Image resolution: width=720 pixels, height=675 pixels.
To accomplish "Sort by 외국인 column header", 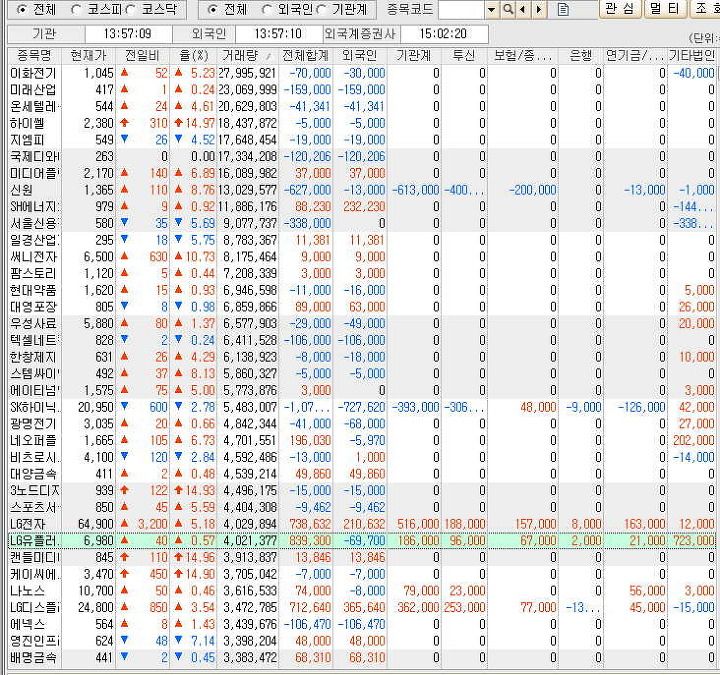I will pyautogui.click(x=360, y=56).
